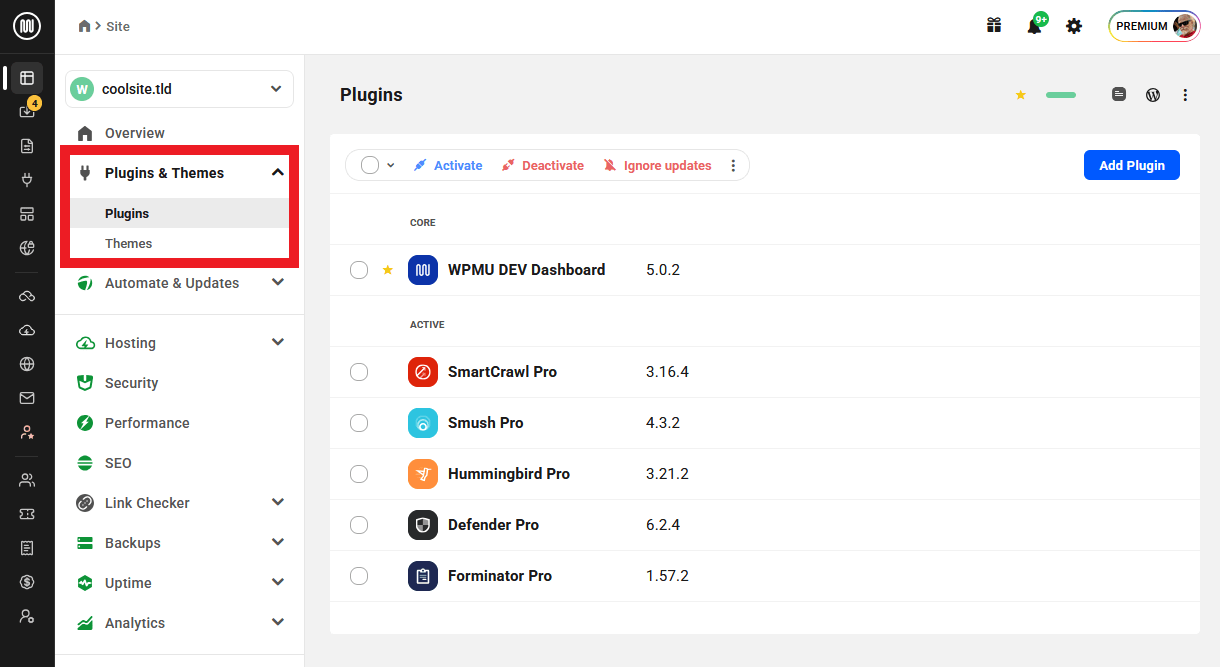
Task: Click the SmartCrawl Pro plugin icon
Action: coord(423,372)
